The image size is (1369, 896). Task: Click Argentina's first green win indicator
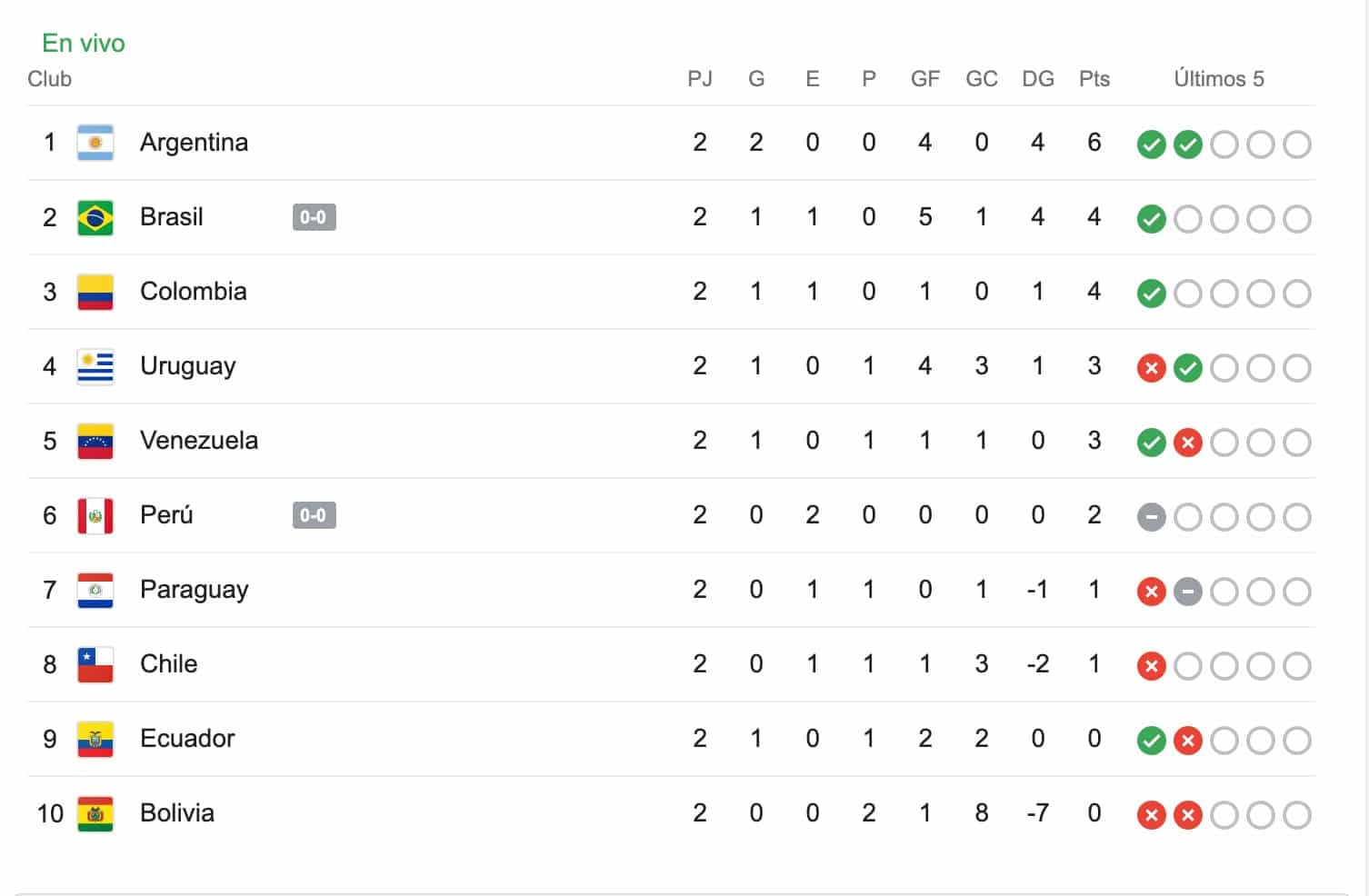pos(1152,144)
